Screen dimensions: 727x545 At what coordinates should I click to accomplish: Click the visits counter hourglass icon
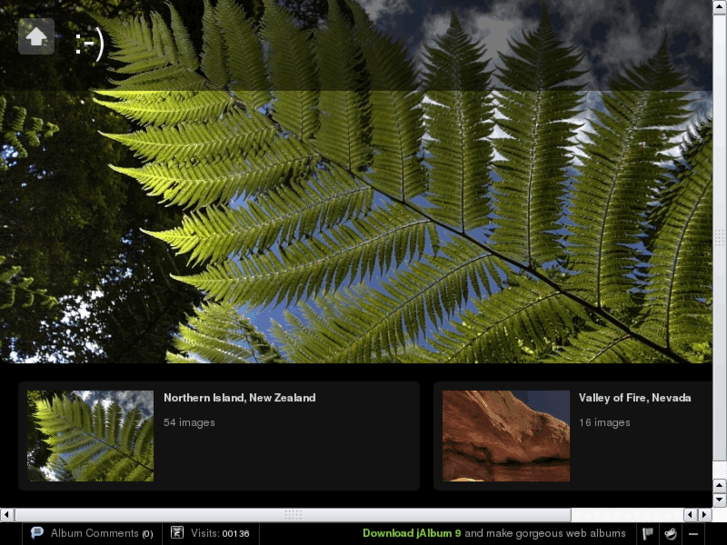coord(177,532)
